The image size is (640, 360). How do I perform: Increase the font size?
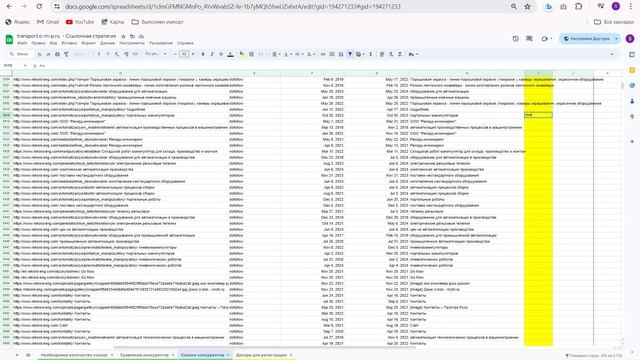point(193,54)
